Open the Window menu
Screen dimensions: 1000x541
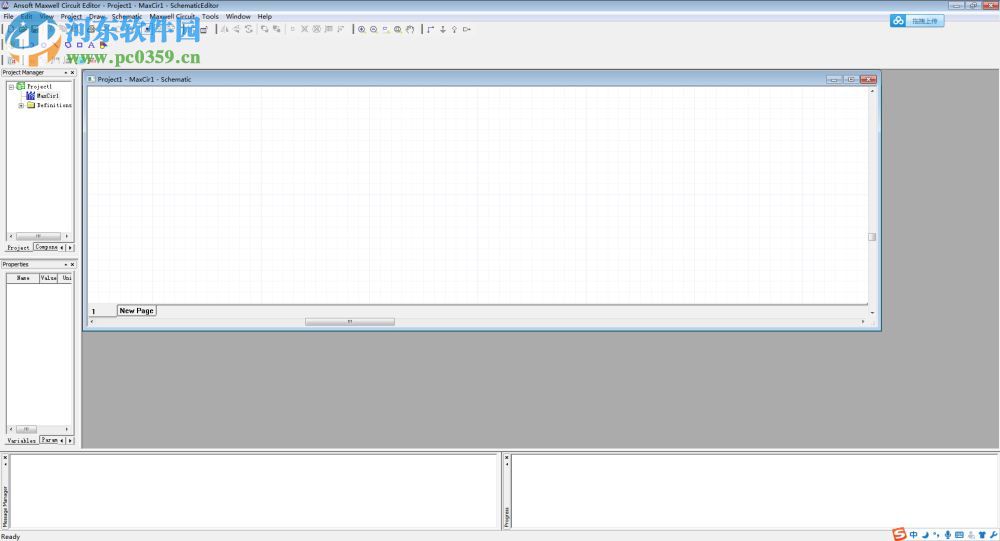pyautogui.click(x=238, y=17)
